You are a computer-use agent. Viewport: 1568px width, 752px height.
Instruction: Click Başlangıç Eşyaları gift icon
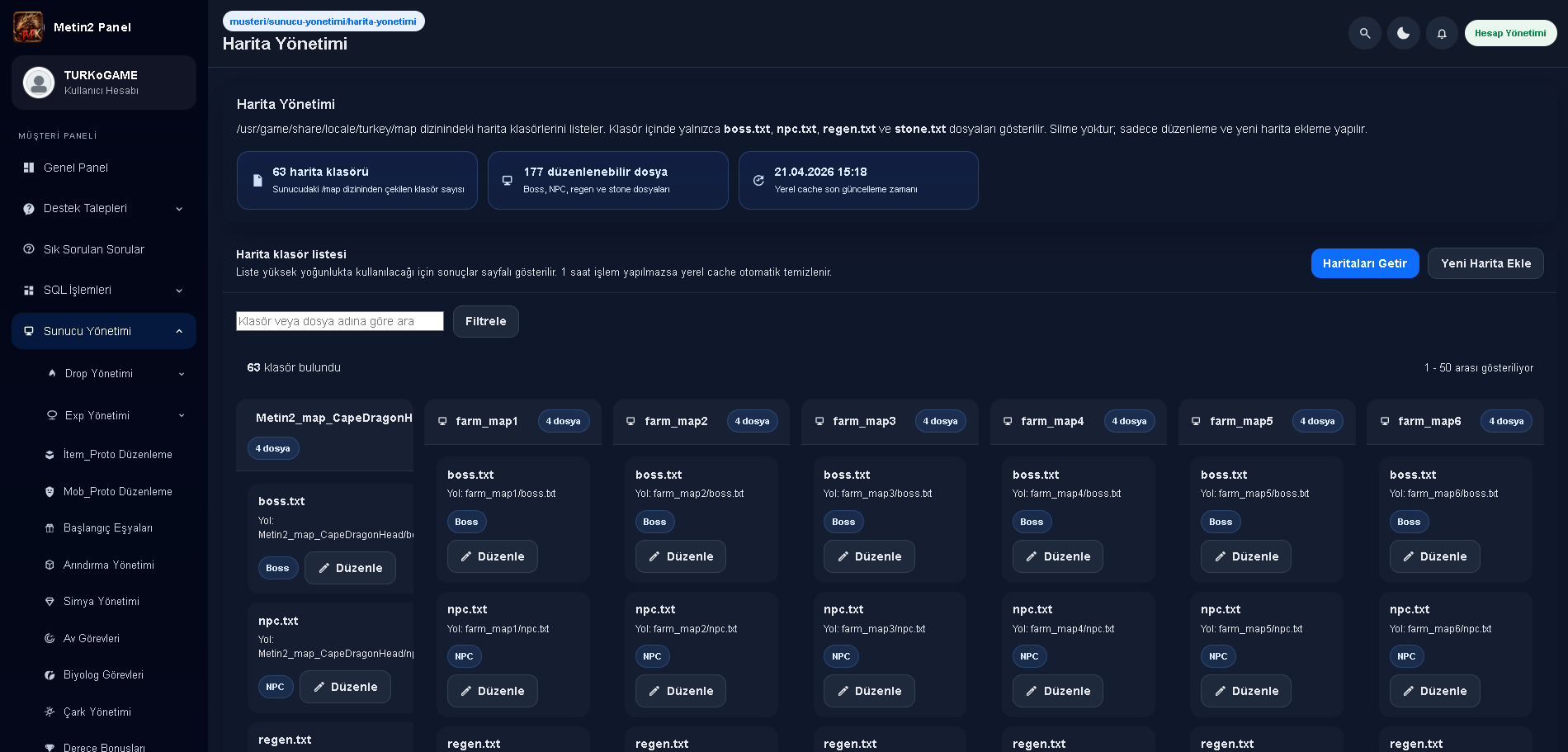pyautogui.click(x=50, y=528)
